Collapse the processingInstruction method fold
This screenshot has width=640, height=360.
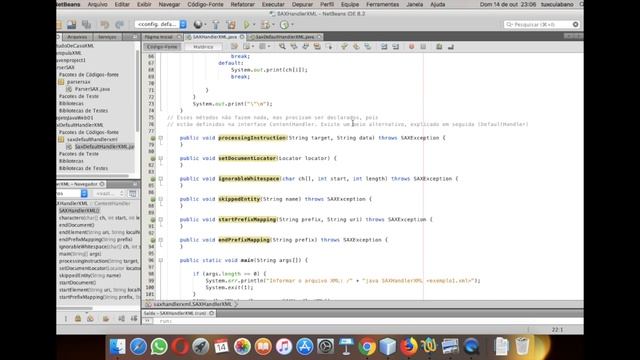point(161,138)
